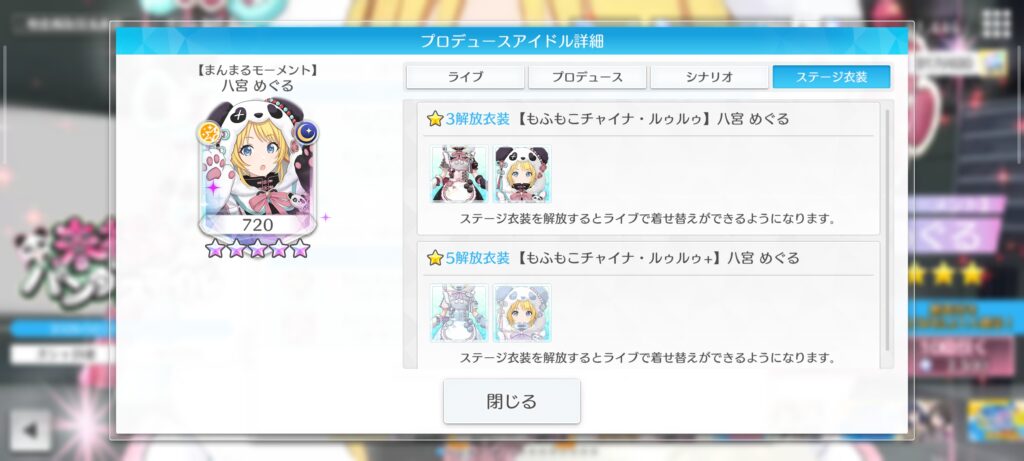This screenshot has width=1024, height=461.
Task: Select the シナリオ tab
Action: pyautogui.click(x=709, y=77)
